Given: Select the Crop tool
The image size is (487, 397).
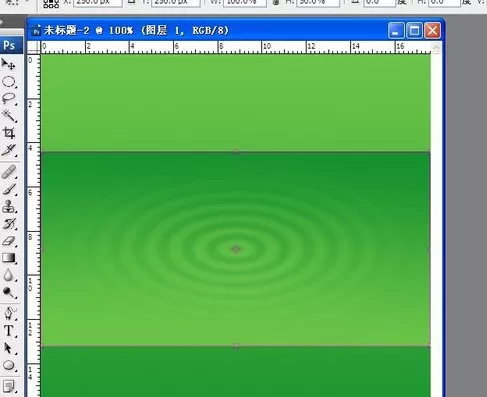Looking at the screenshot, I should 9,133.
